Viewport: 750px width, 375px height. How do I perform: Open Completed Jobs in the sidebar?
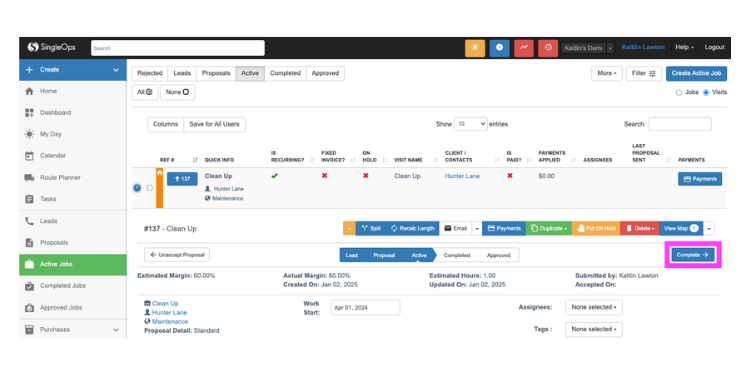[73, 286]
